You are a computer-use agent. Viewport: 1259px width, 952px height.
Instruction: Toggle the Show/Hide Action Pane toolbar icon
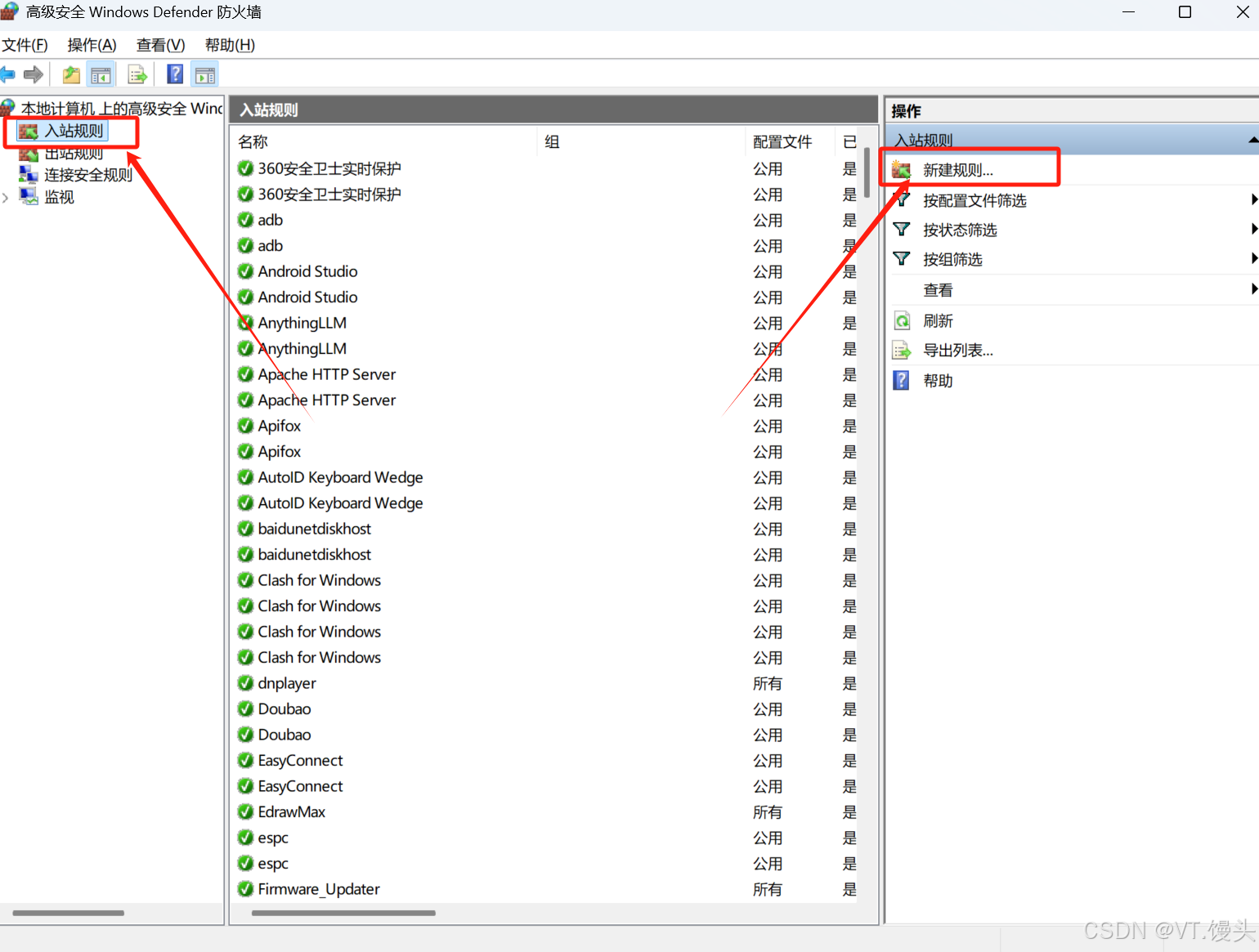pos(204,75)
